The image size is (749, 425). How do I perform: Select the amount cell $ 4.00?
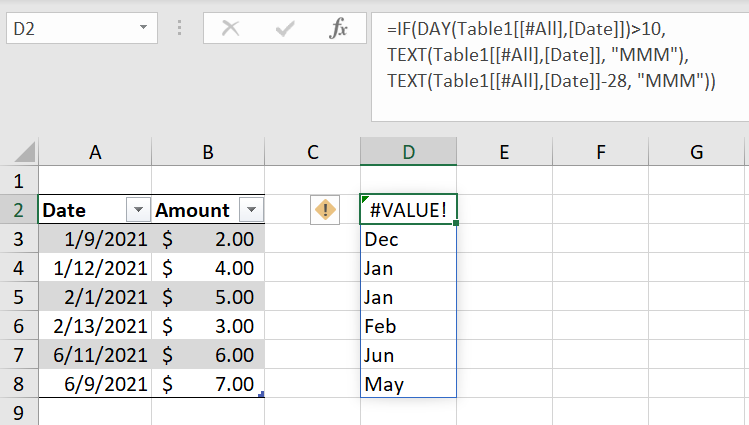(208, 268)
